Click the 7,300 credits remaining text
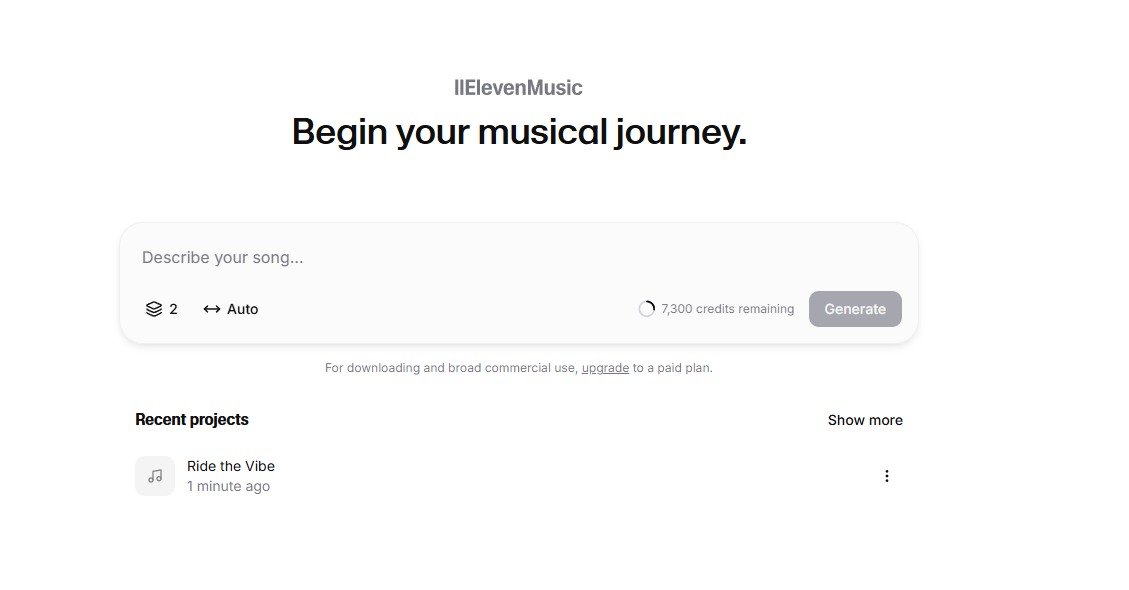This screenshot has height=590, width=1129. 727,309
